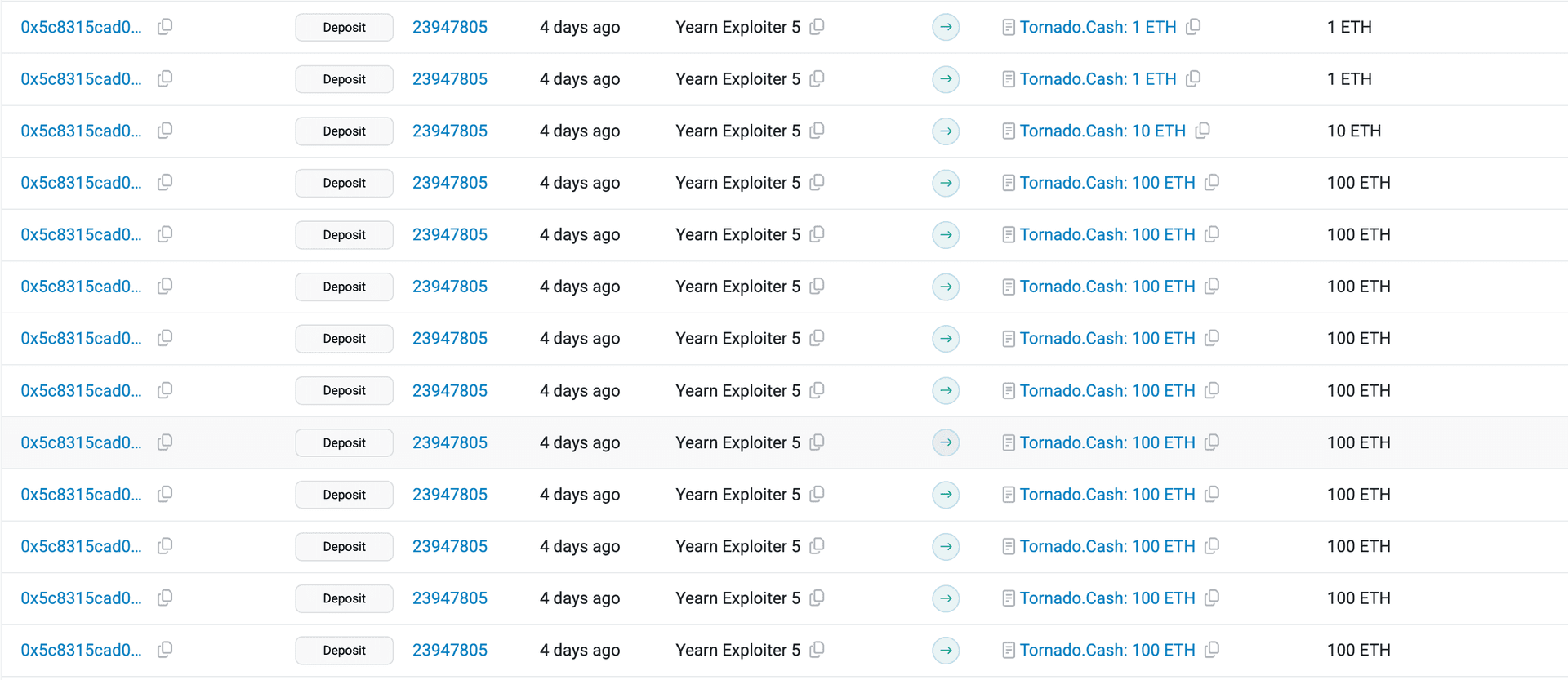Image resolution: width=1568 pixels, height=680 pixels.
Task: Copy the transaction hash in the bottom row
Action: point(164,650)
